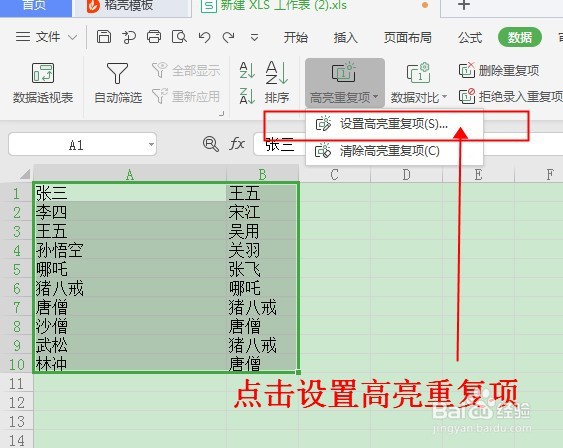This screenshot has width=563, height=448.
Task: Click the filter group dialog launcher
Action: 222,113
